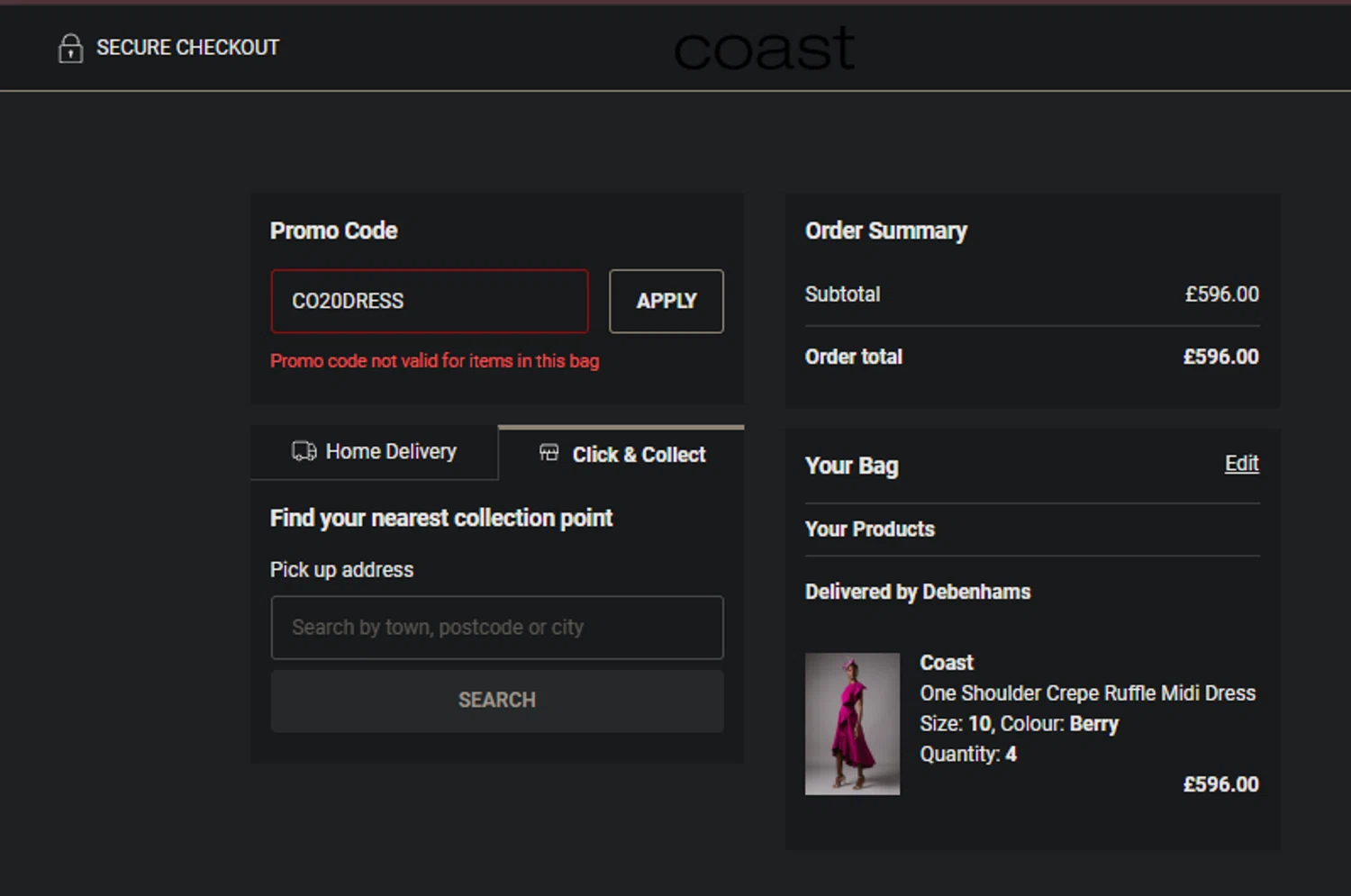Click the Pick up address label

(x=341, y=570)
